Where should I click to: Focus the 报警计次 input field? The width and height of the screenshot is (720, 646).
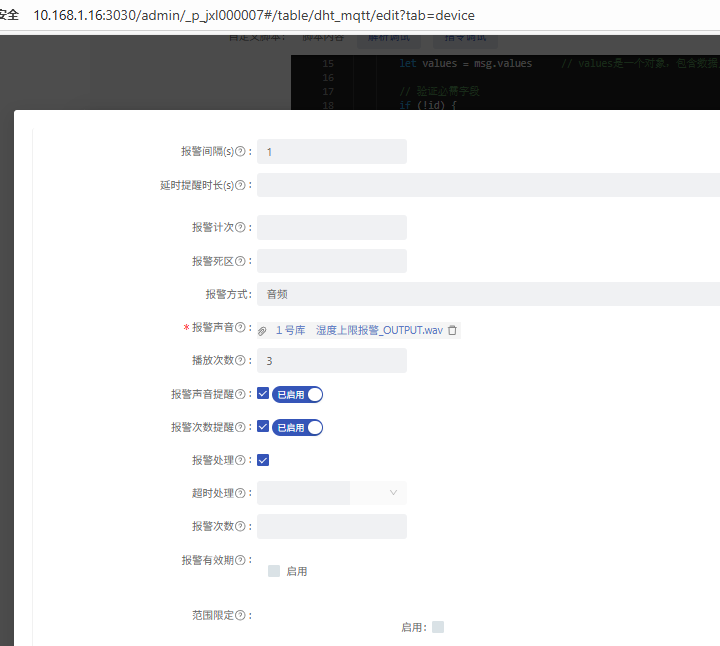[x=332, y=227]
